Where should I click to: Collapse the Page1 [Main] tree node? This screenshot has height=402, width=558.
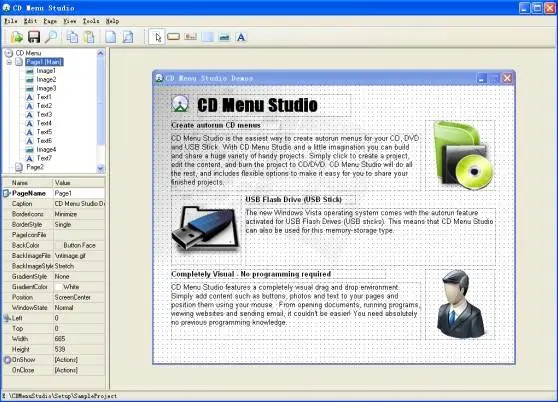pos(10,62)
